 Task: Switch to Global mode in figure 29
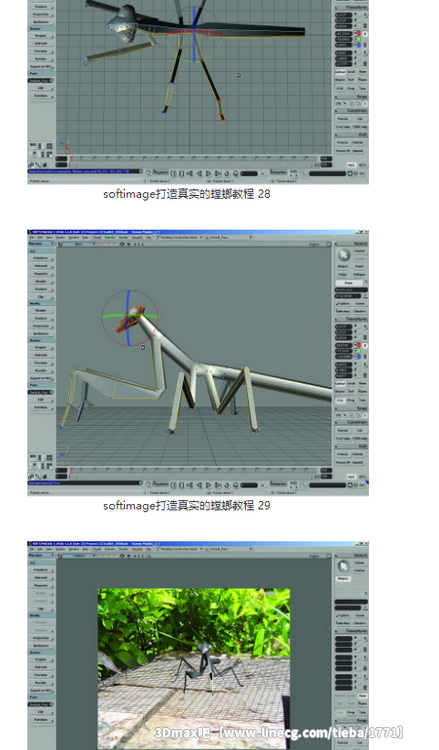point(340,383)
